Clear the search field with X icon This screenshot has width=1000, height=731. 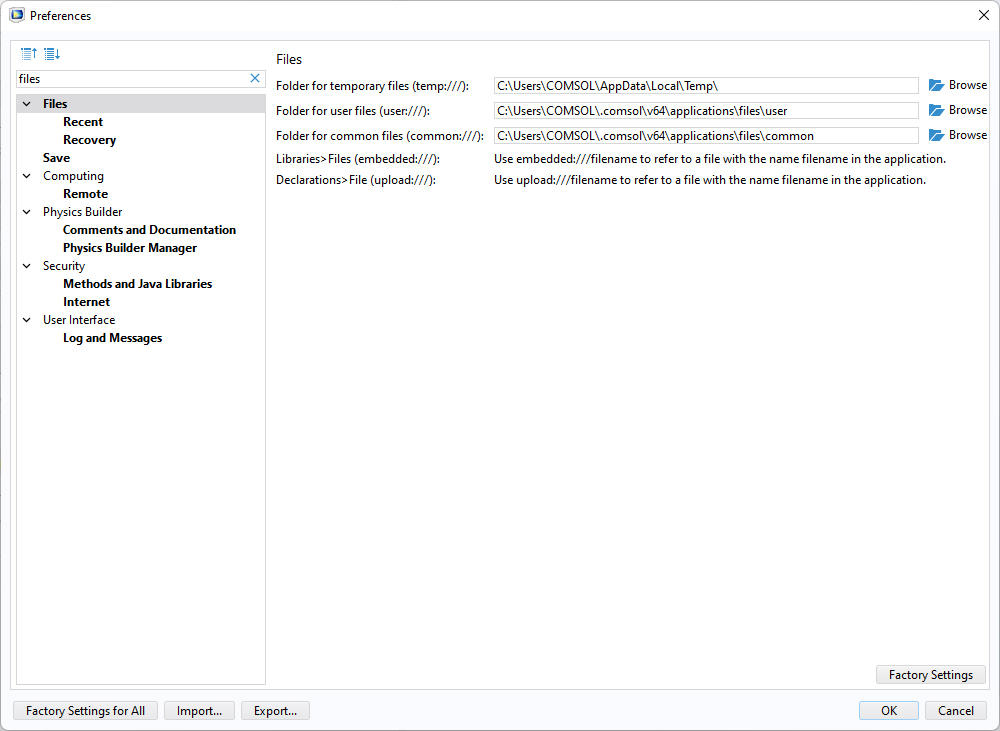click(255, 78)
